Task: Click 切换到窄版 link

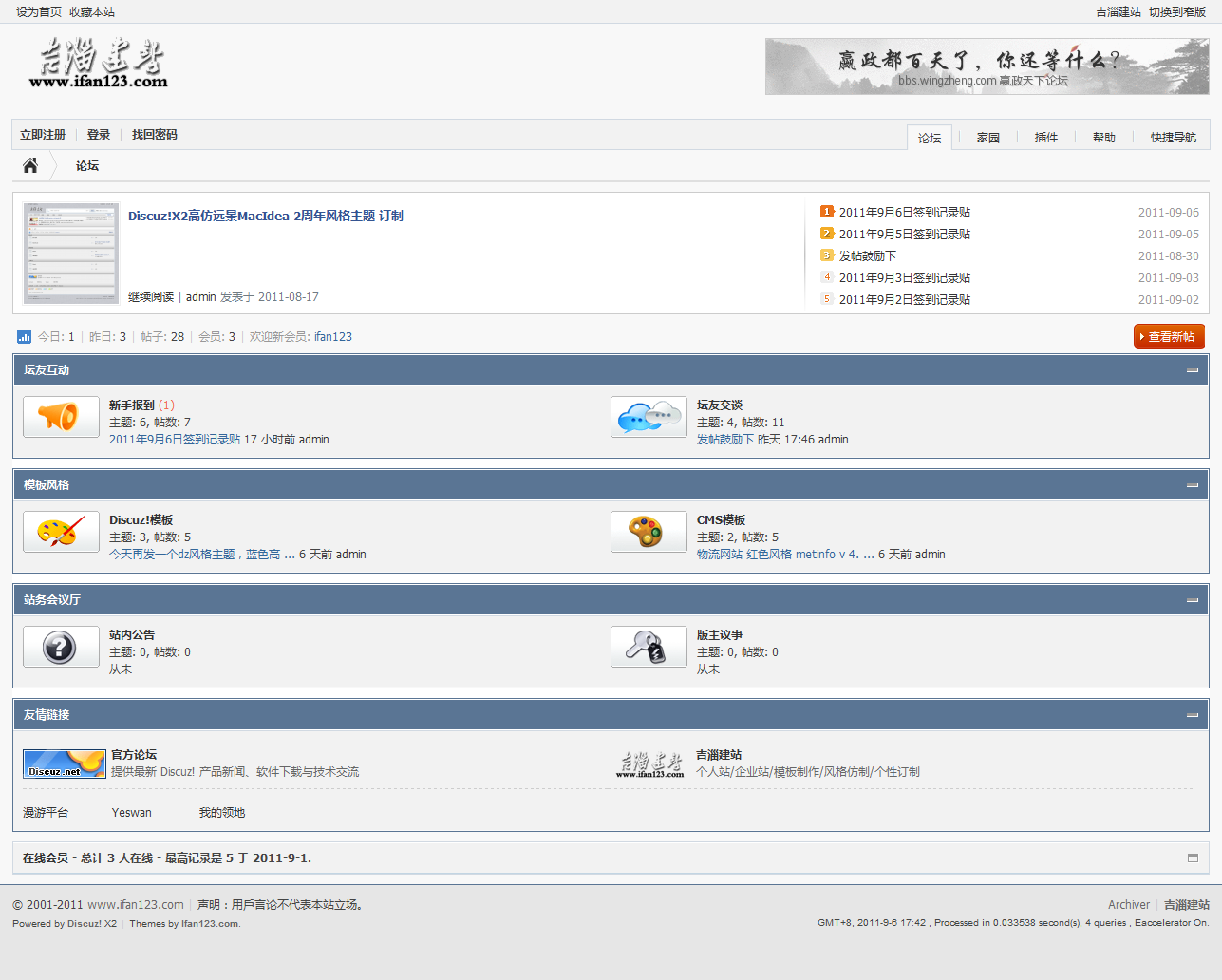Action: [x=1177, y=11]
